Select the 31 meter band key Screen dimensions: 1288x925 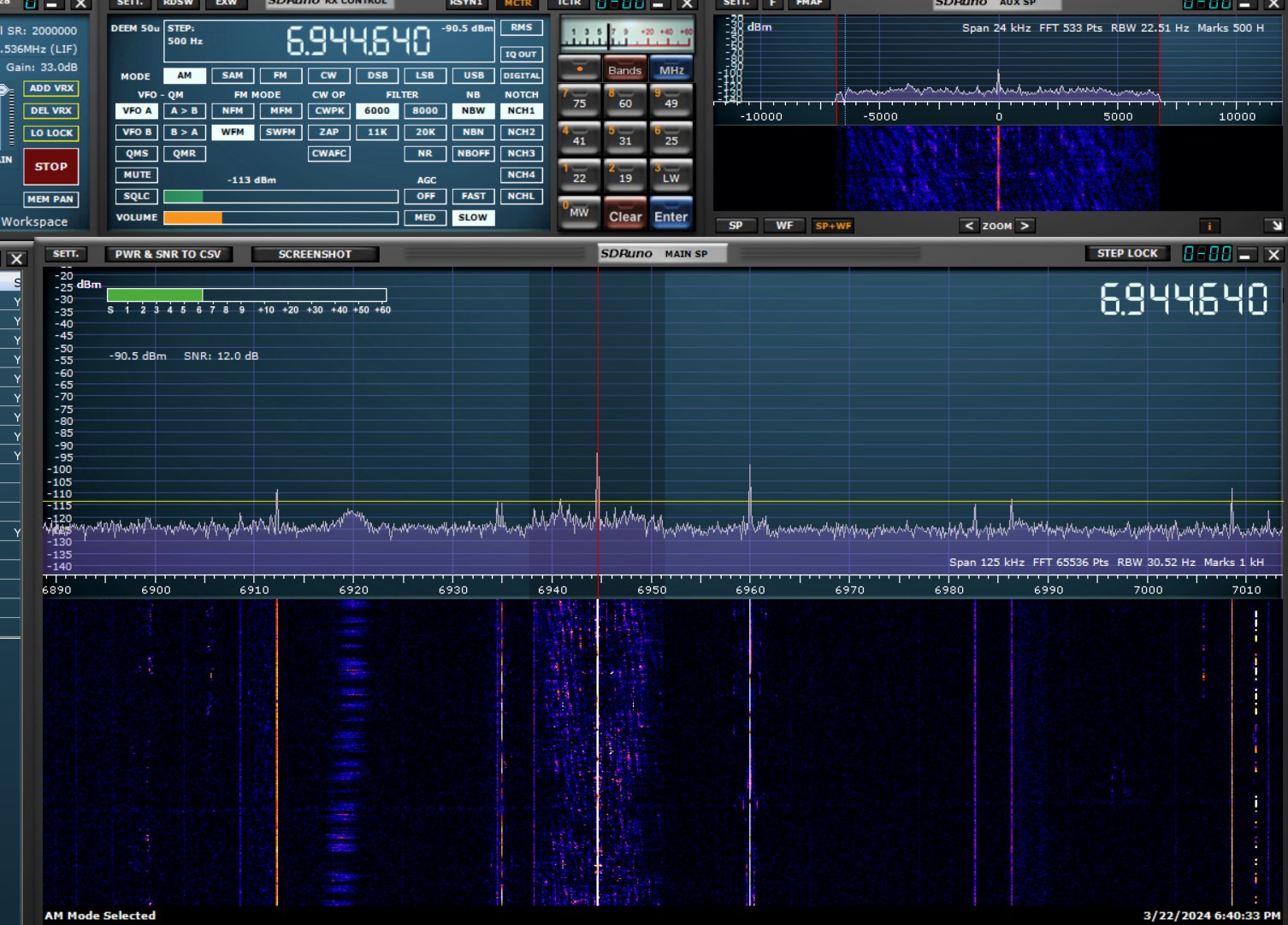(x=625, y=138)
